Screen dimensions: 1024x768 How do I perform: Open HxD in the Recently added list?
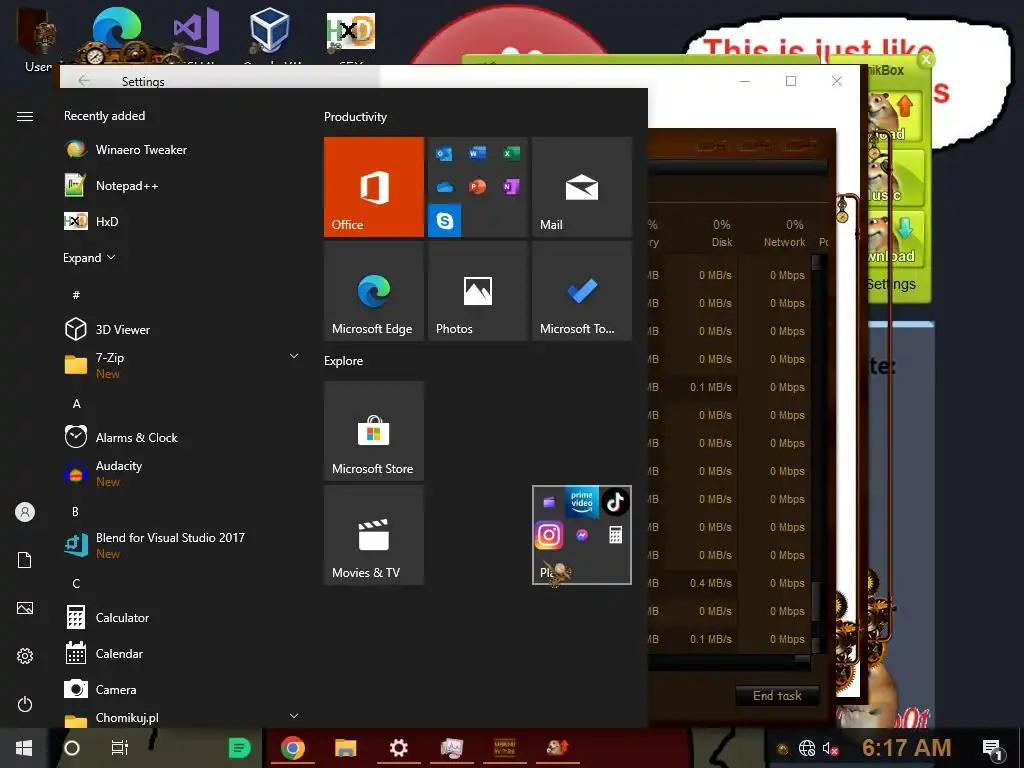pos(181,221)
